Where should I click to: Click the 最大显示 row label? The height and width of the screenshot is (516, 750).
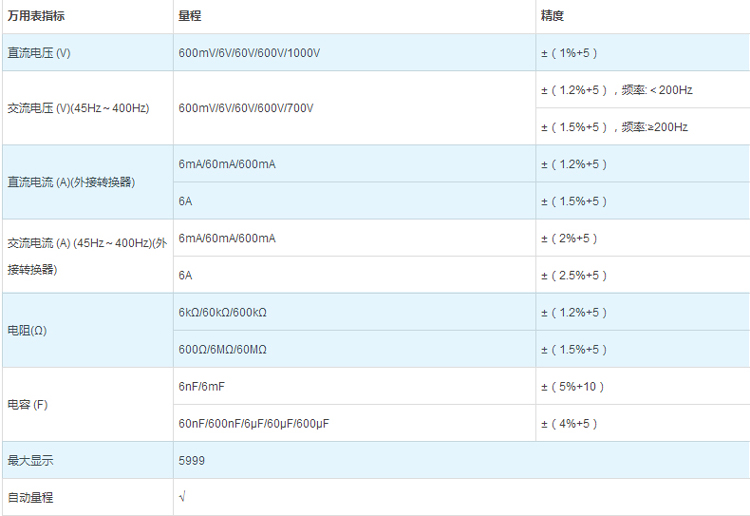pyautogui.click(x=30, y=461)
